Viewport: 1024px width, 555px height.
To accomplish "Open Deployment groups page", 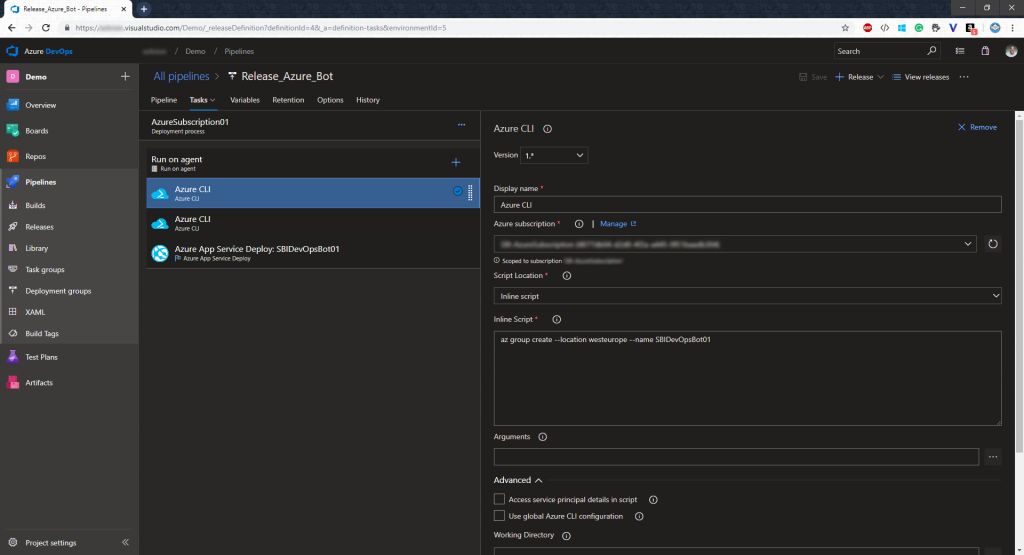I will [58, 291].
